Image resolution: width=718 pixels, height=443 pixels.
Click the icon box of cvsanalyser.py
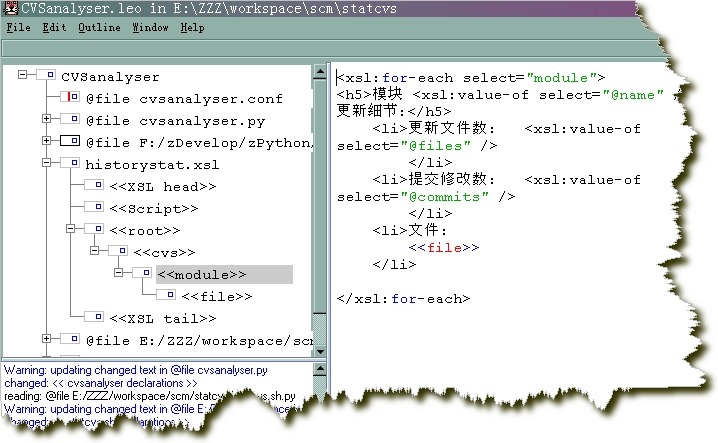pos(70,119)
